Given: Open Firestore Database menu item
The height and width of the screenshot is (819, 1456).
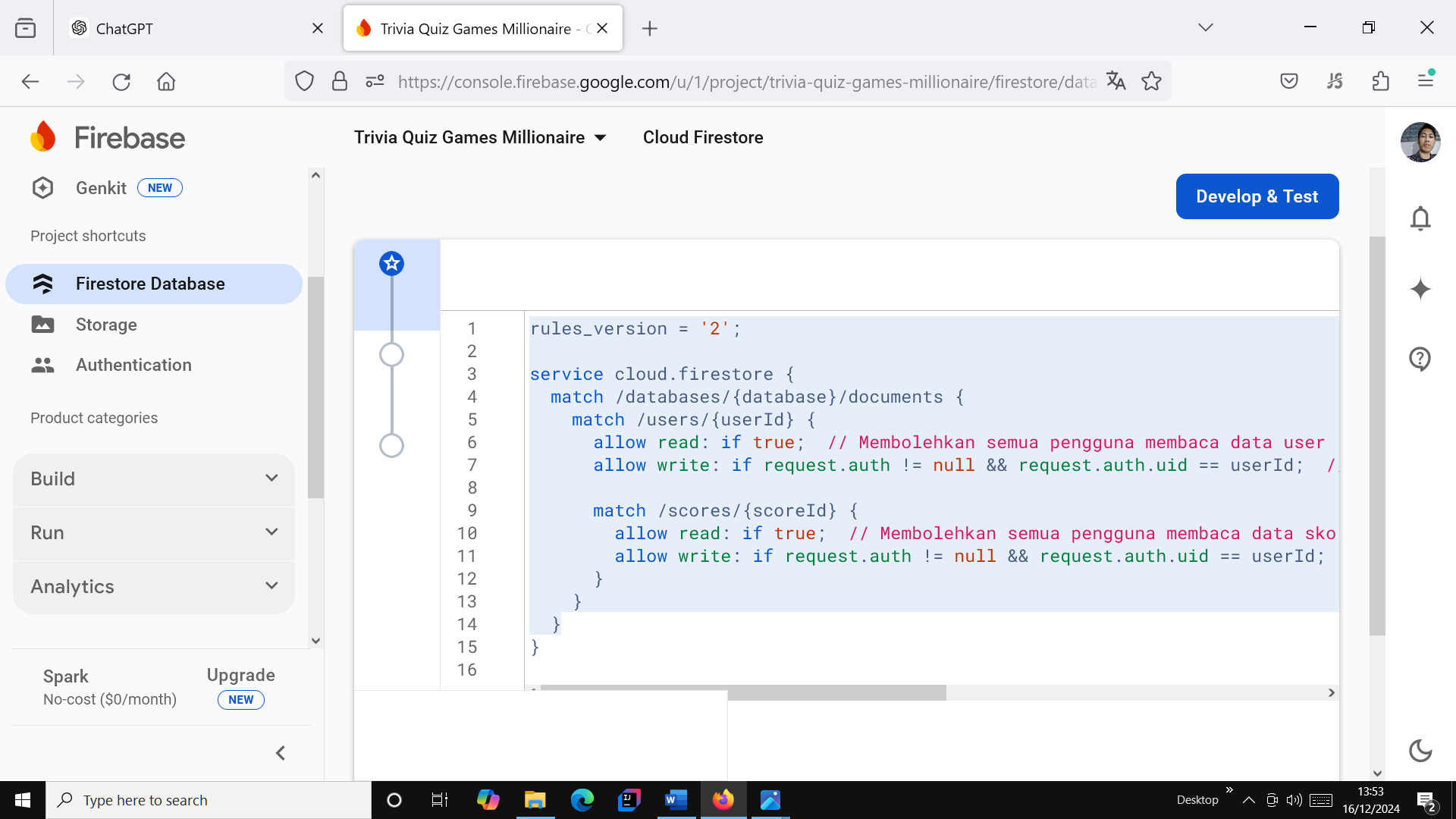Looking at the screenshot, I should 154,284.
